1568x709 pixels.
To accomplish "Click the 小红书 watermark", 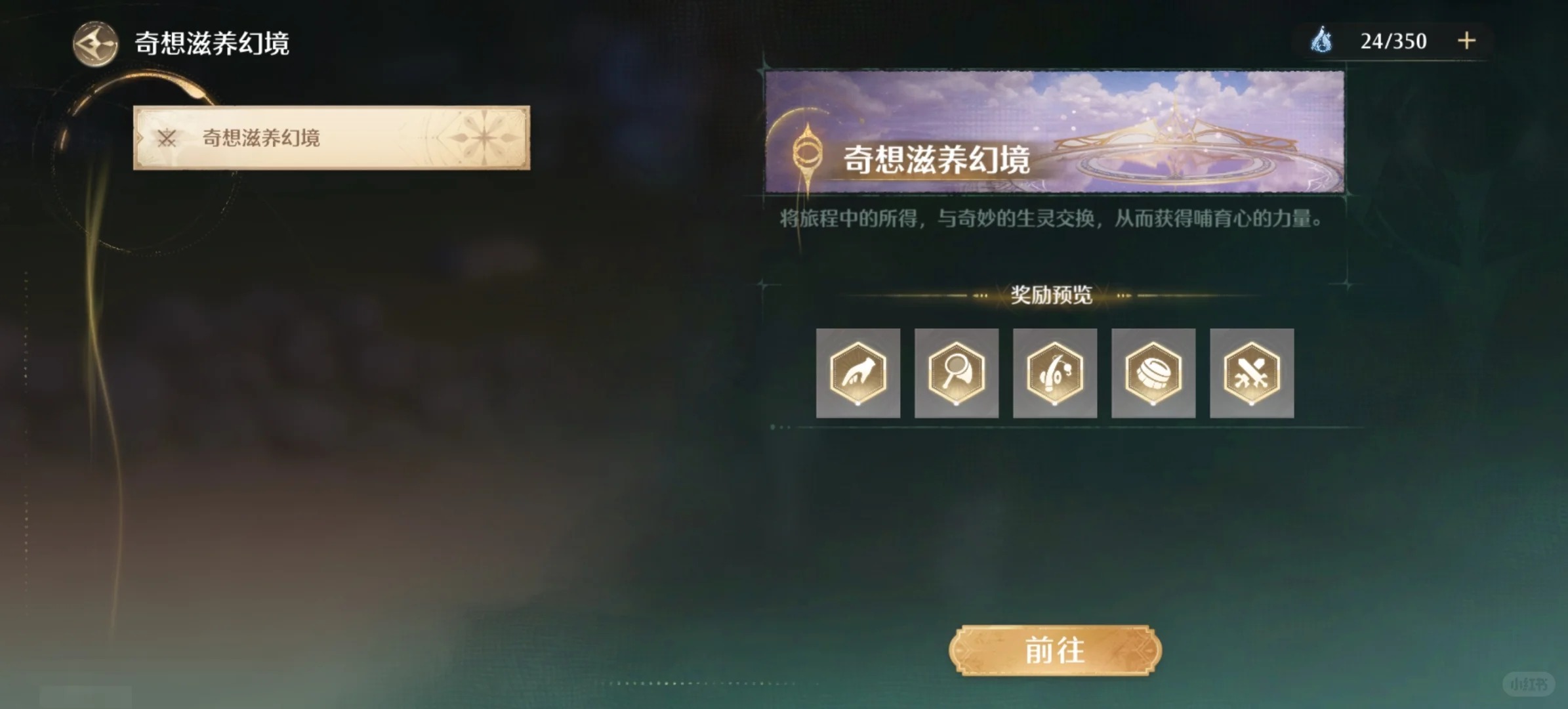I will 1529,684.
